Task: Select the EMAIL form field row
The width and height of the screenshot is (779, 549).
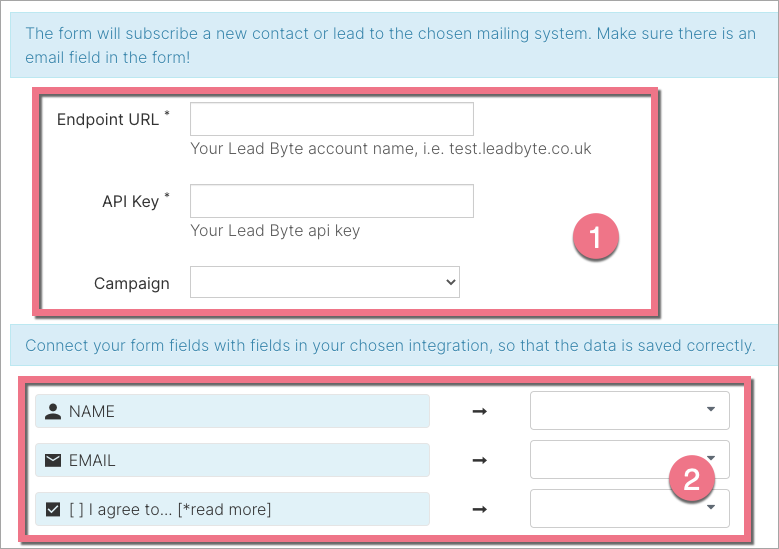Action: click(x=232, y=460)
